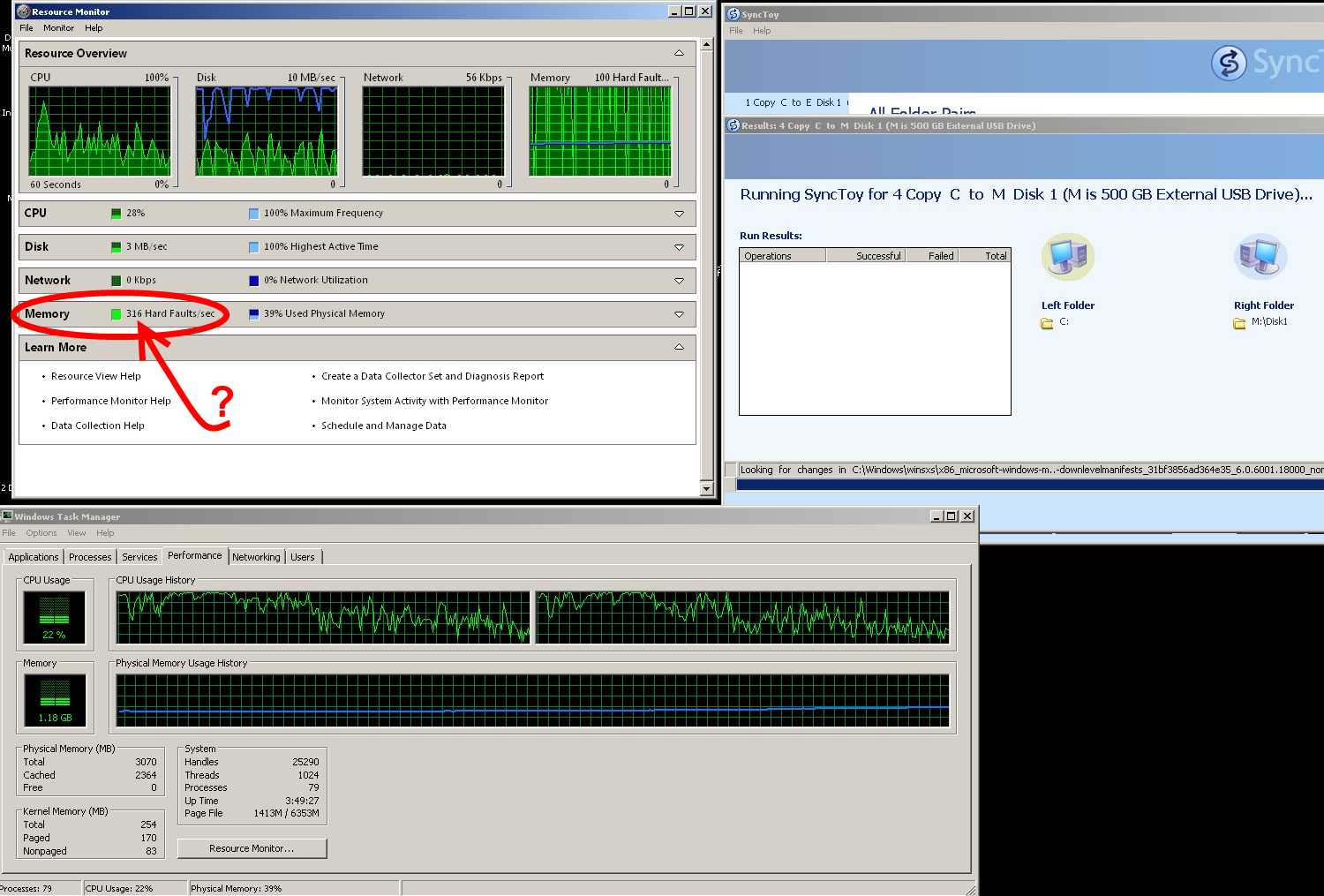Viewport: 1324px width, 896px height.
Task: Click the Total column header in Run Results
Action: click(983, 256)
